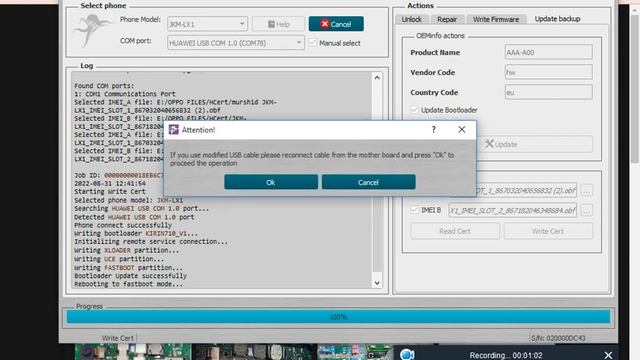Click the Write Cert status bar text

(x=118, y=338)
